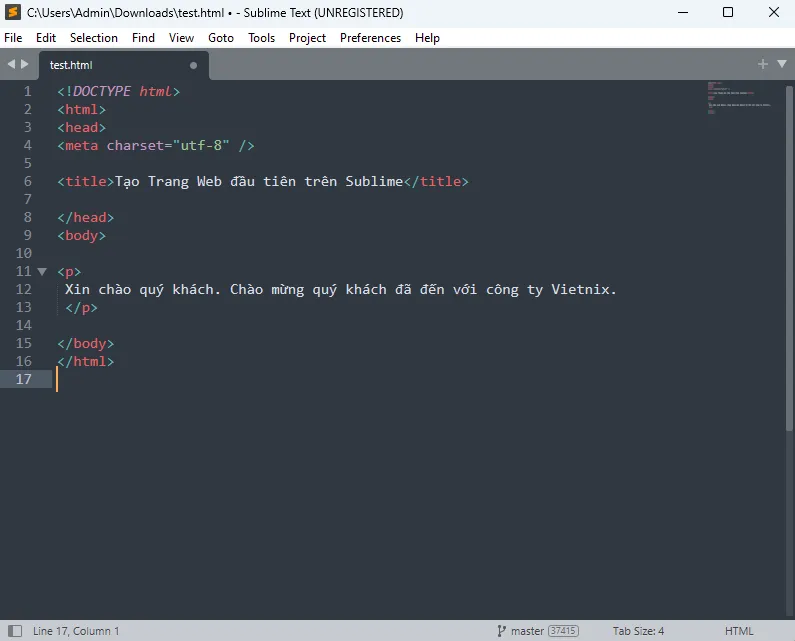795x641 pixels.
Task: Click the closing /body tag
Action: tap(86, 344)
